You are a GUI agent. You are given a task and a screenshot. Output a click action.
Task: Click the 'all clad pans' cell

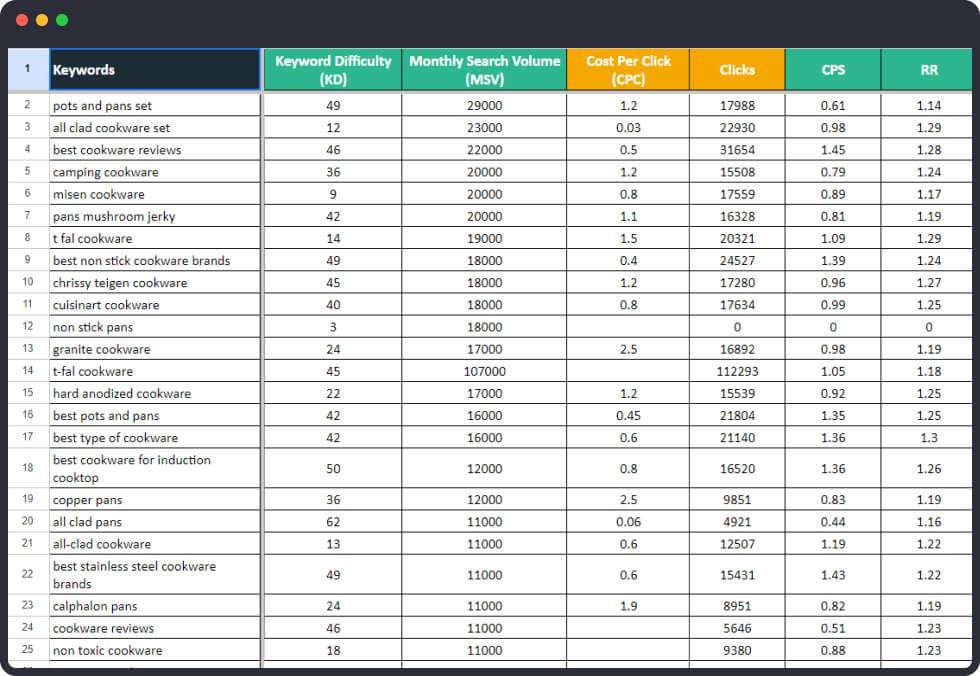pos(155,522)
